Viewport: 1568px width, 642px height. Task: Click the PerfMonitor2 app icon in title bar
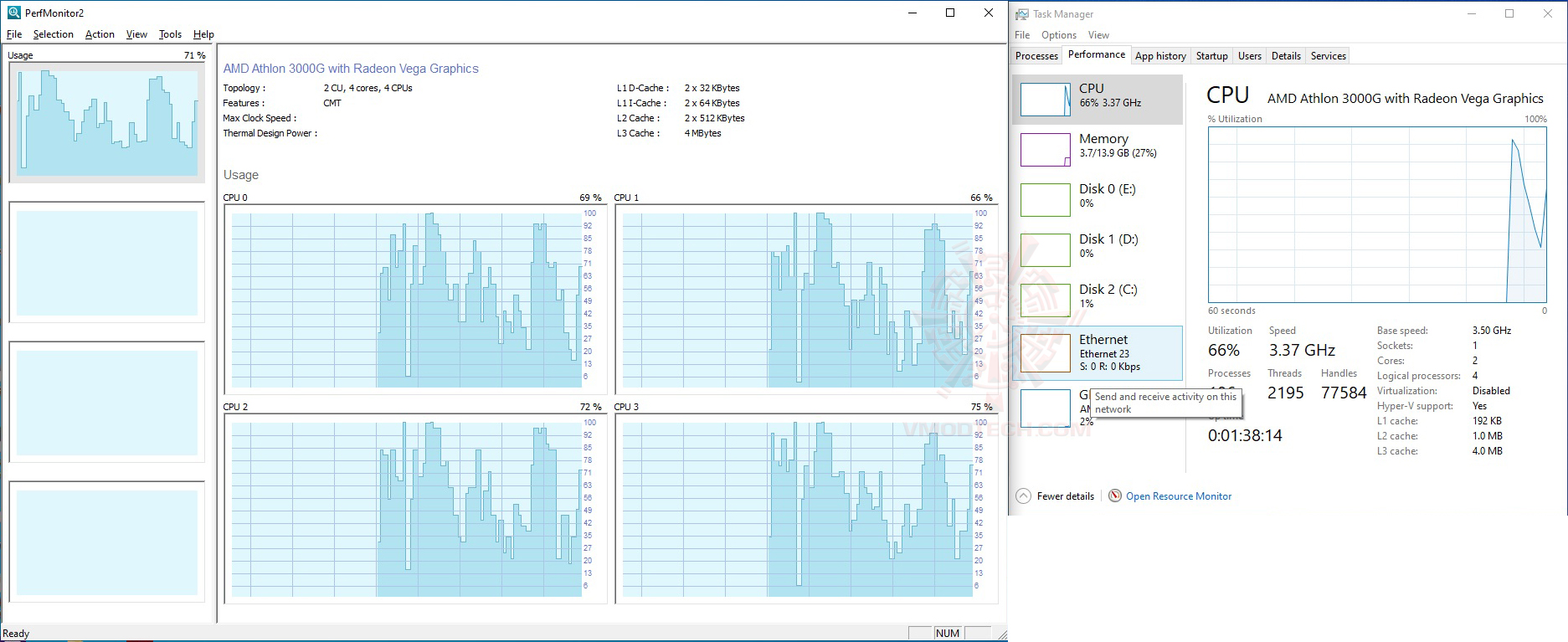[x=13, y=13]
